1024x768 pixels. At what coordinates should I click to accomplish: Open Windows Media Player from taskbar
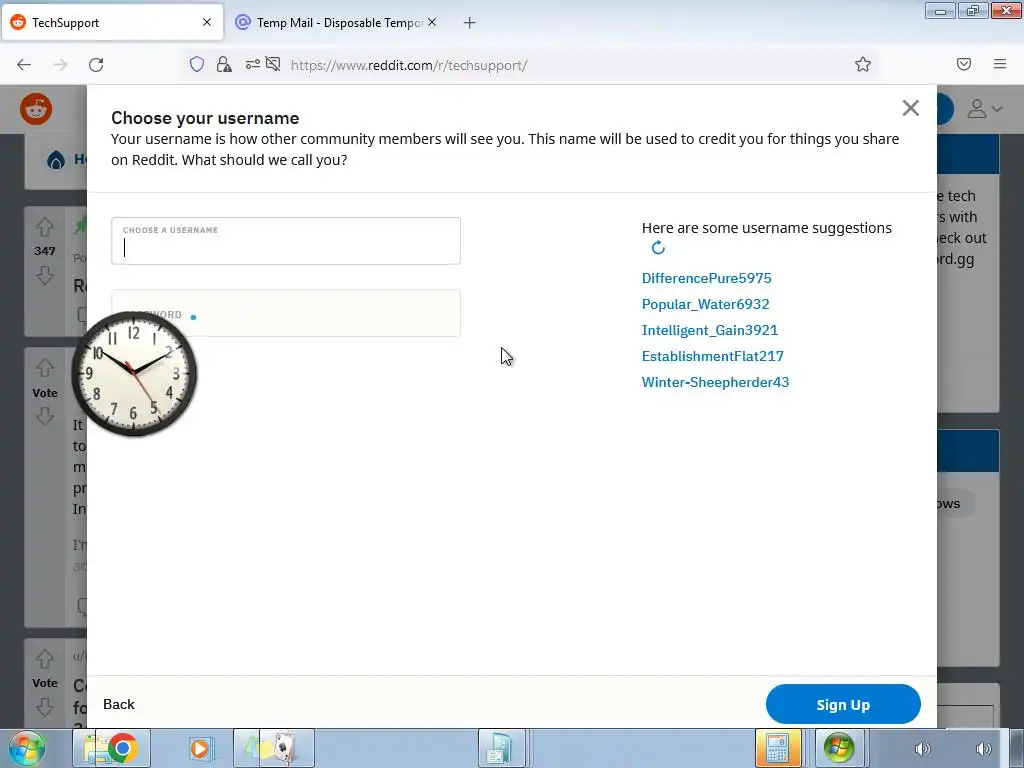coord(200,748)
